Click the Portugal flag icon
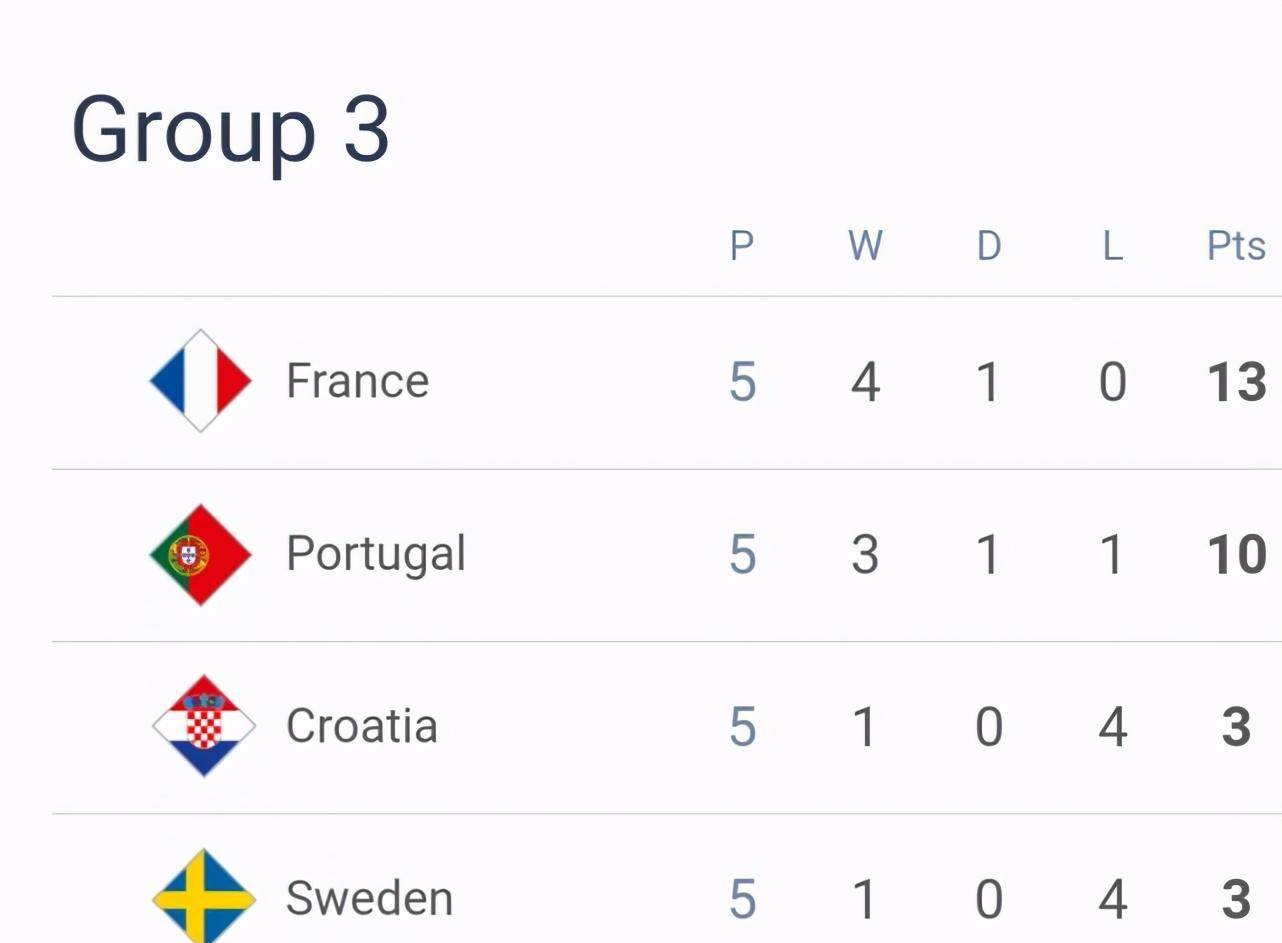 point(201,554)
